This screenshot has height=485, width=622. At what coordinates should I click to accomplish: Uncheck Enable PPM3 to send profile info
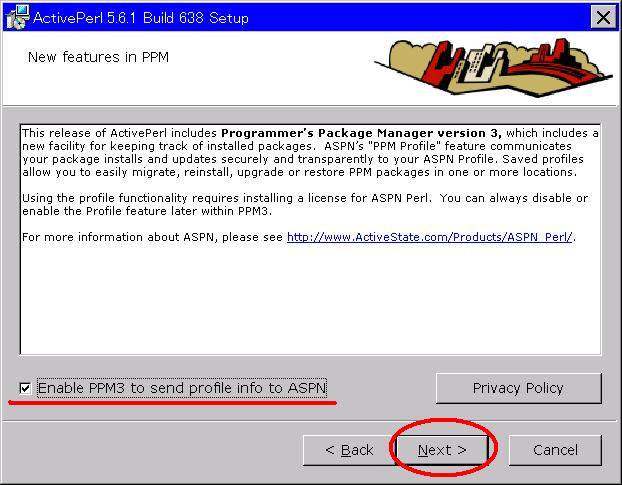25,388
